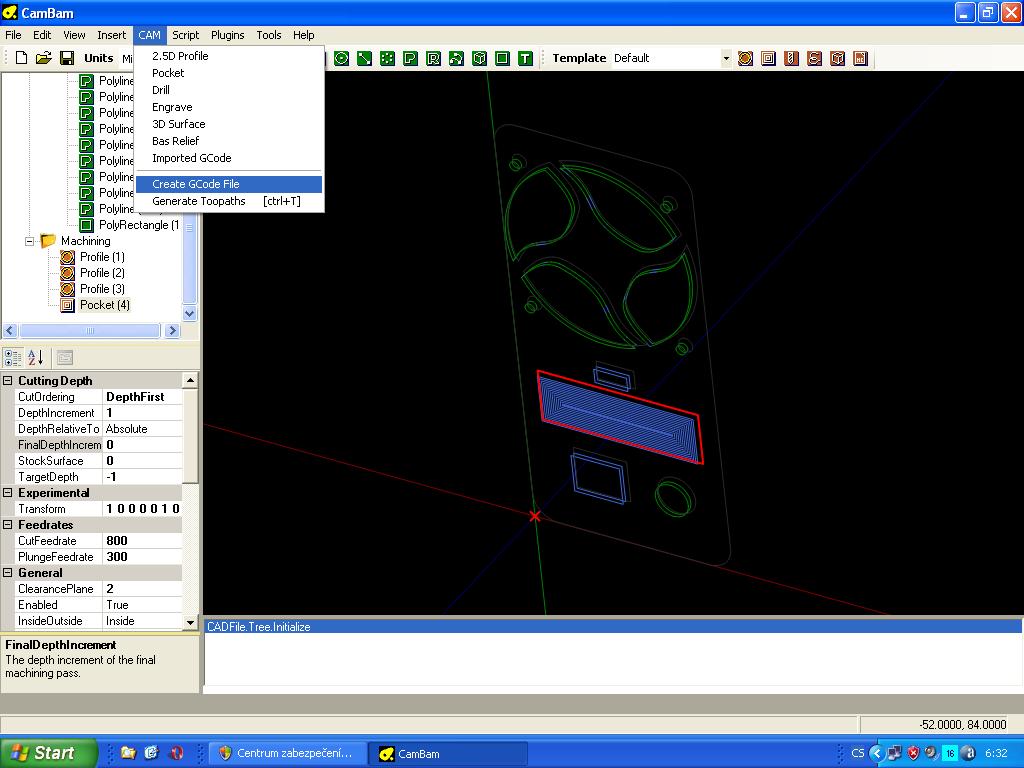Collapse the Feedrates property category
The width and height of the screenshot is (1024, 768).
point(8,525)
